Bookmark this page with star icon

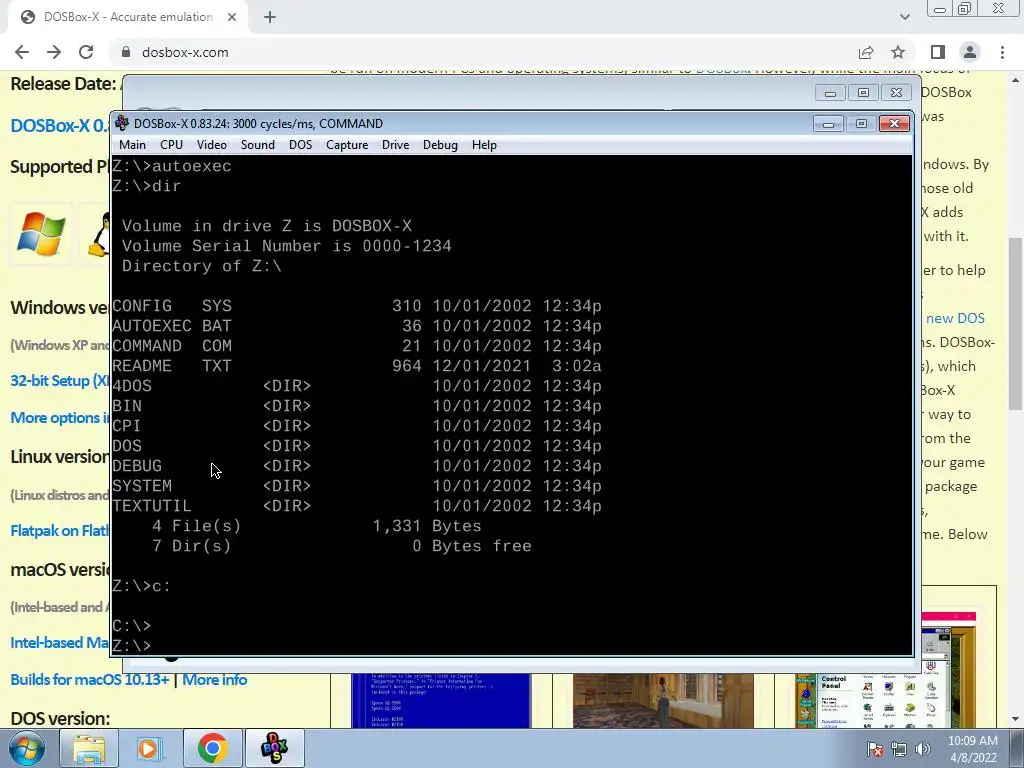tap(898, 52)
